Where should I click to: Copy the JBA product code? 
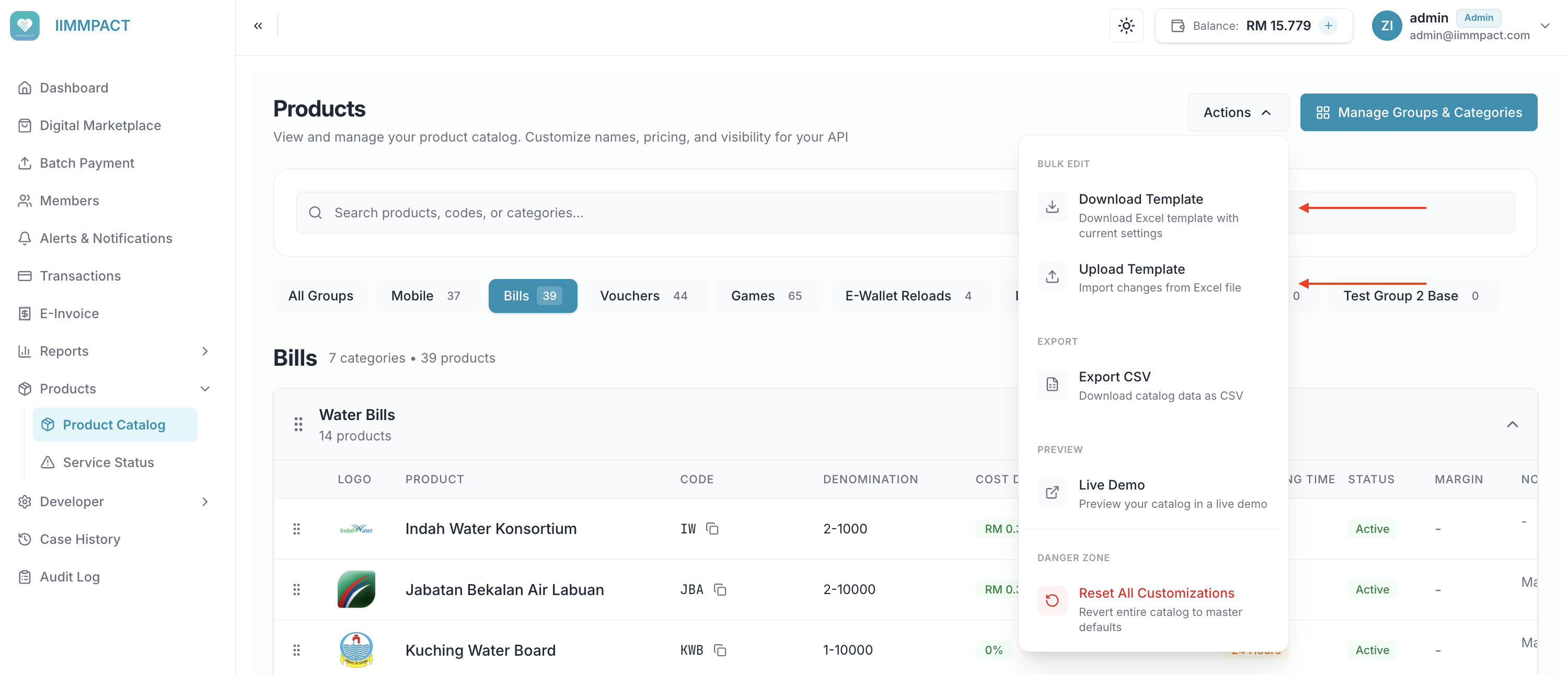pyautogui.click(x=720, y=589)
